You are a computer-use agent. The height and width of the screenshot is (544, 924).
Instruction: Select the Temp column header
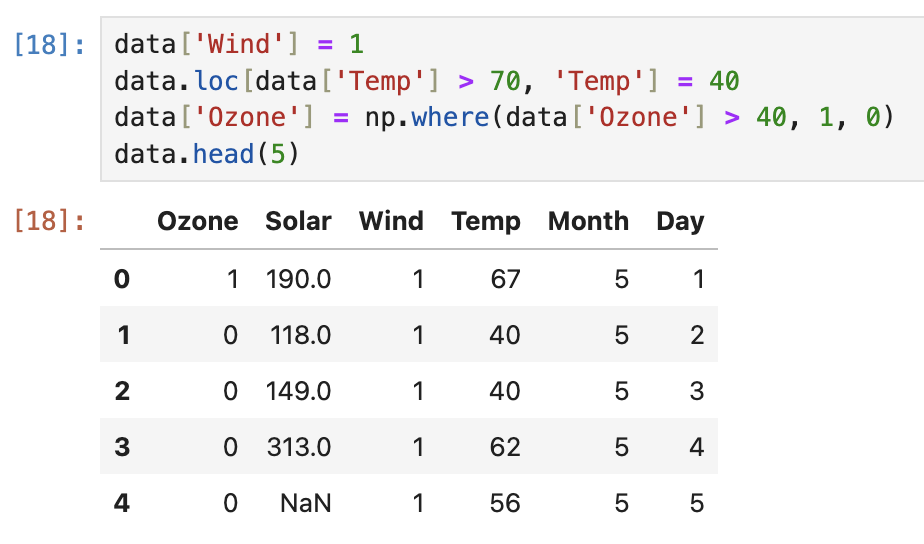[x=486, y=222]
